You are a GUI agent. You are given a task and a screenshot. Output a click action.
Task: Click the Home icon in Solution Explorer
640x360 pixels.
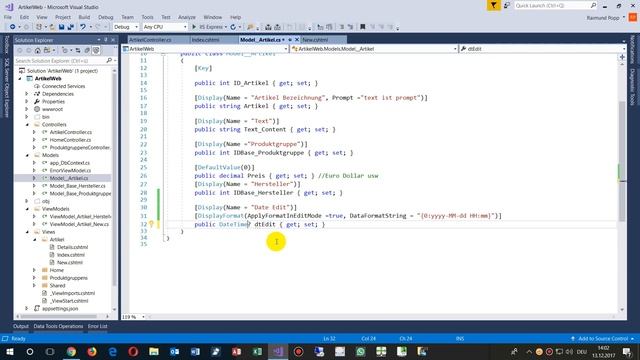point(38,50)
